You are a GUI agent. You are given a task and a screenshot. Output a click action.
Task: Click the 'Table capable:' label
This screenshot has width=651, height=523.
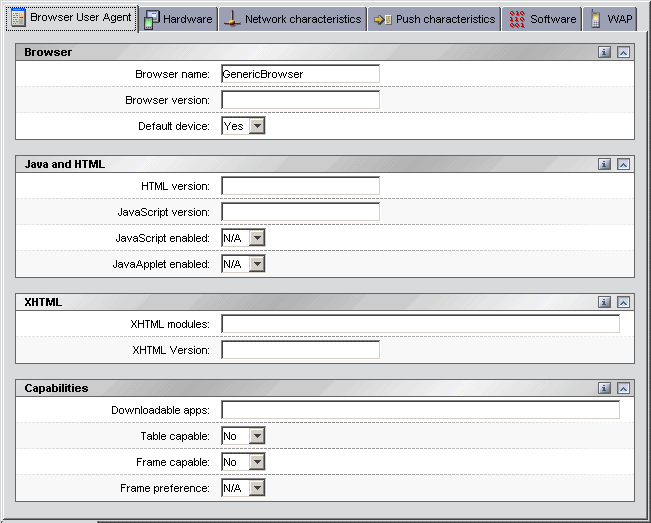click(x=175, y=436)
